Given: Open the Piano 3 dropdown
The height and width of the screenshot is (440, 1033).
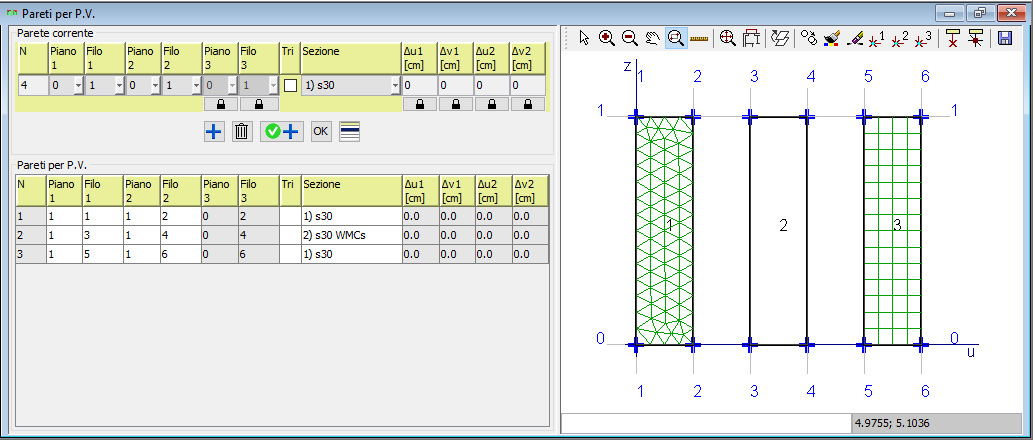Looking at the screenshot, I should (231, 86).
